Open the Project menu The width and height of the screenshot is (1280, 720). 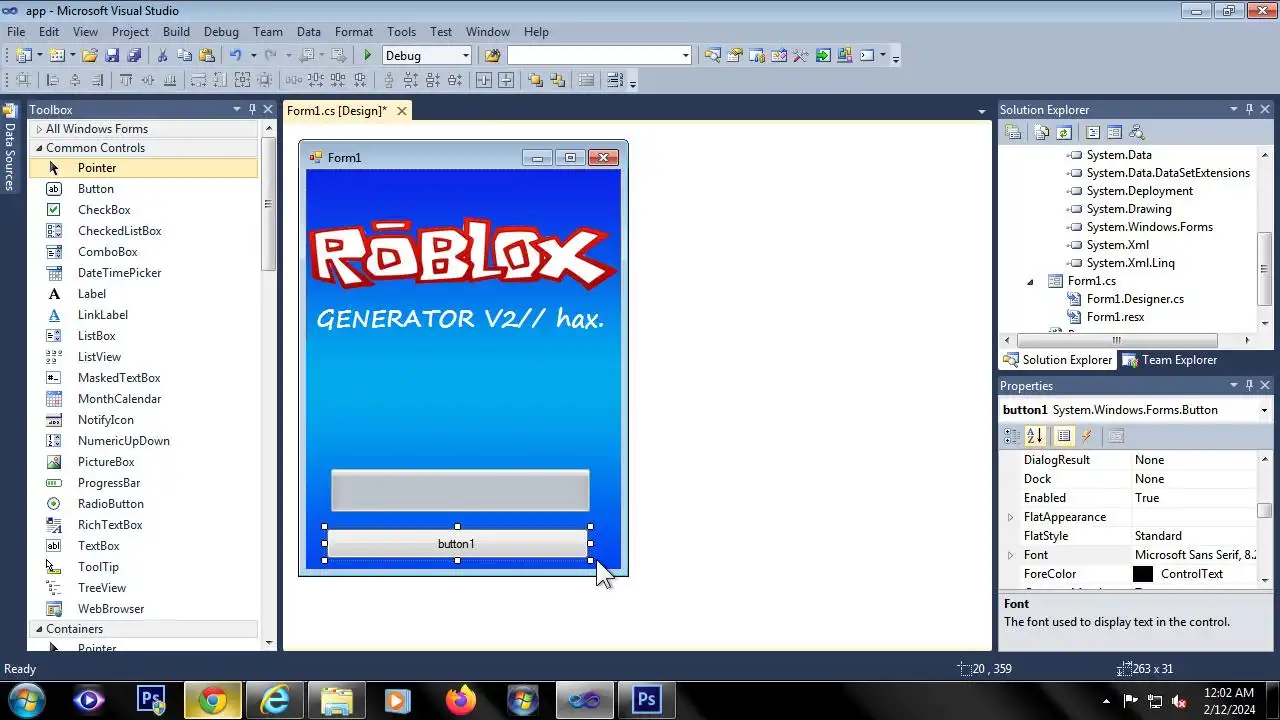pyautogui.click(x=130, y=31)
